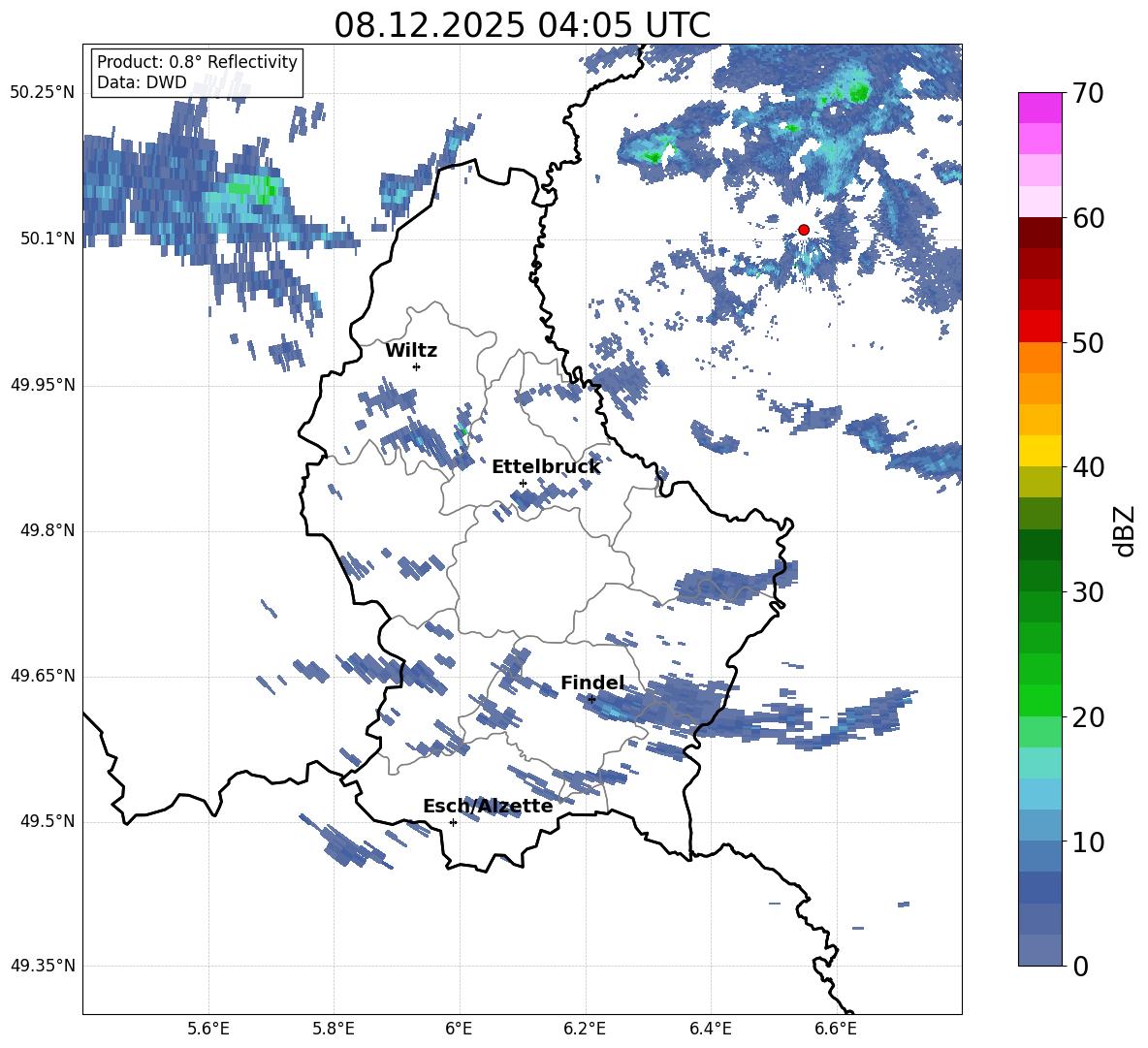Click the cross marker below Ettelbruck
This screenshot has height=1048, width=1148.
click(523, 484)
